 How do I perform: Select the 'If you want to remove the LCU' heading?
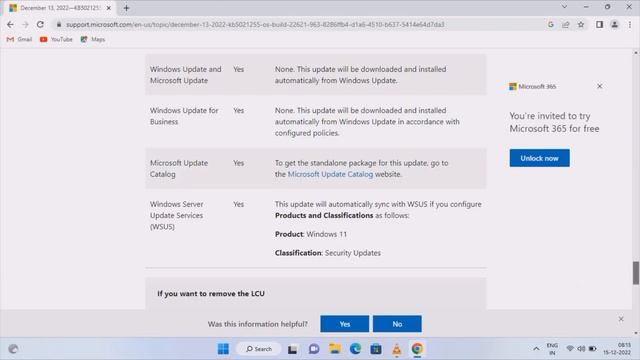tap(211, 293)
